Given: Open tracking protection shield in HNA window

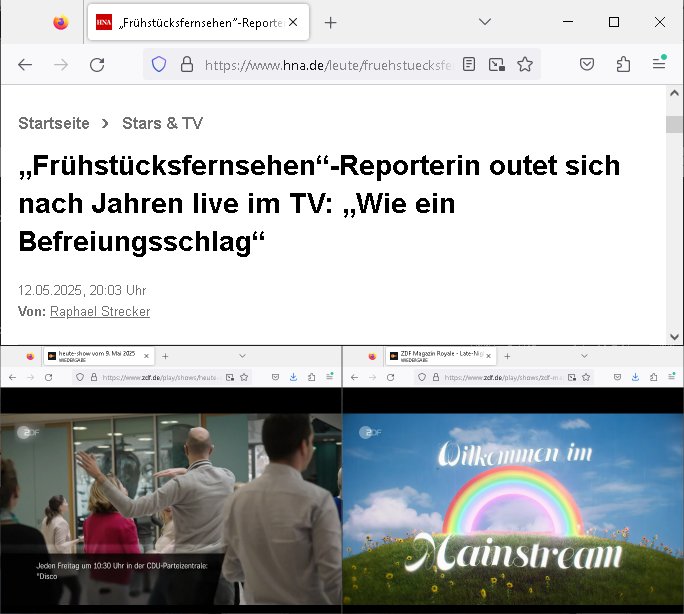Looking at the screenshot, I should pyautogui.click(x=158, y=65).
